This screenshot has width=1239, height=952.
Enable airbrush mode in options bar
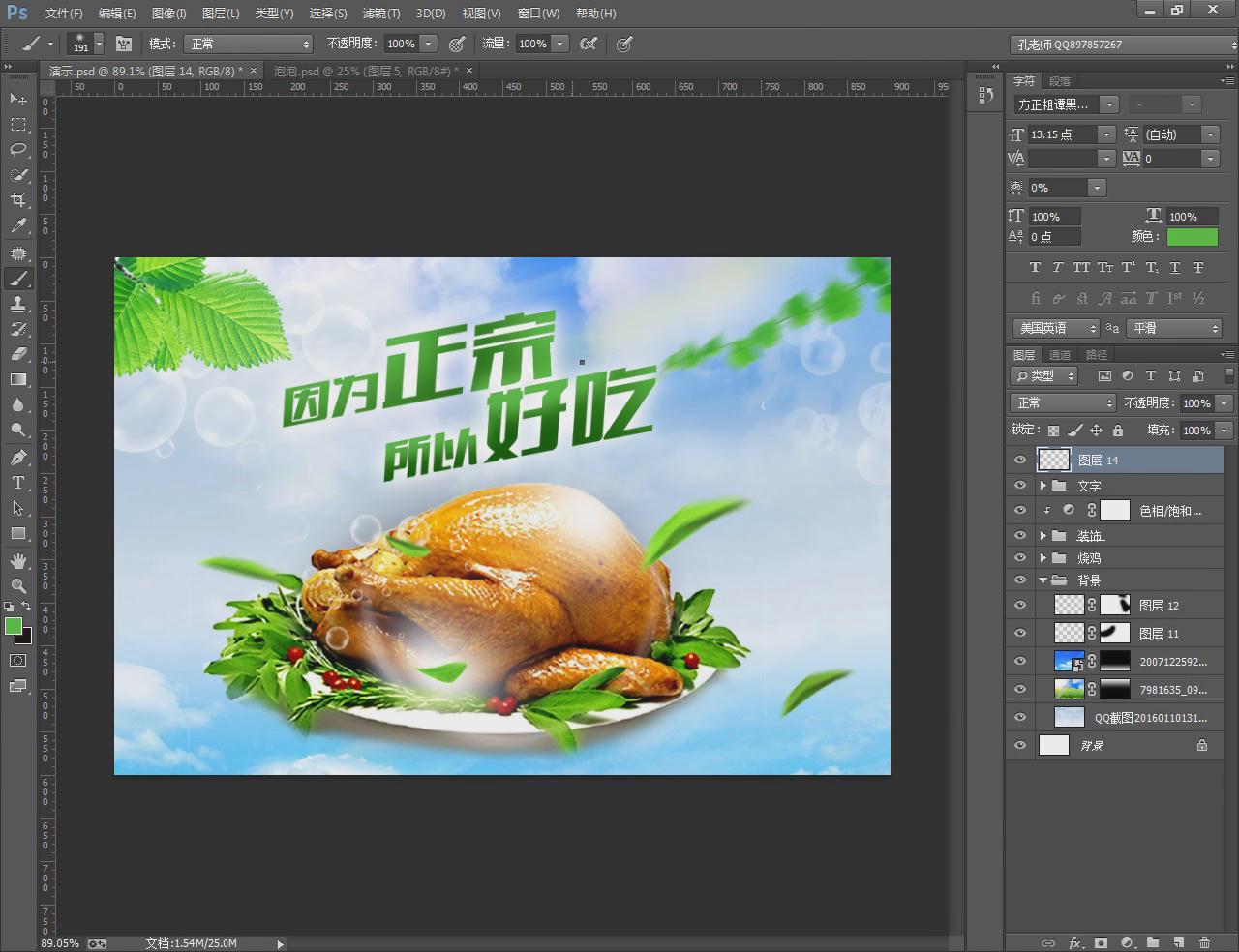[x=589, y=44]
